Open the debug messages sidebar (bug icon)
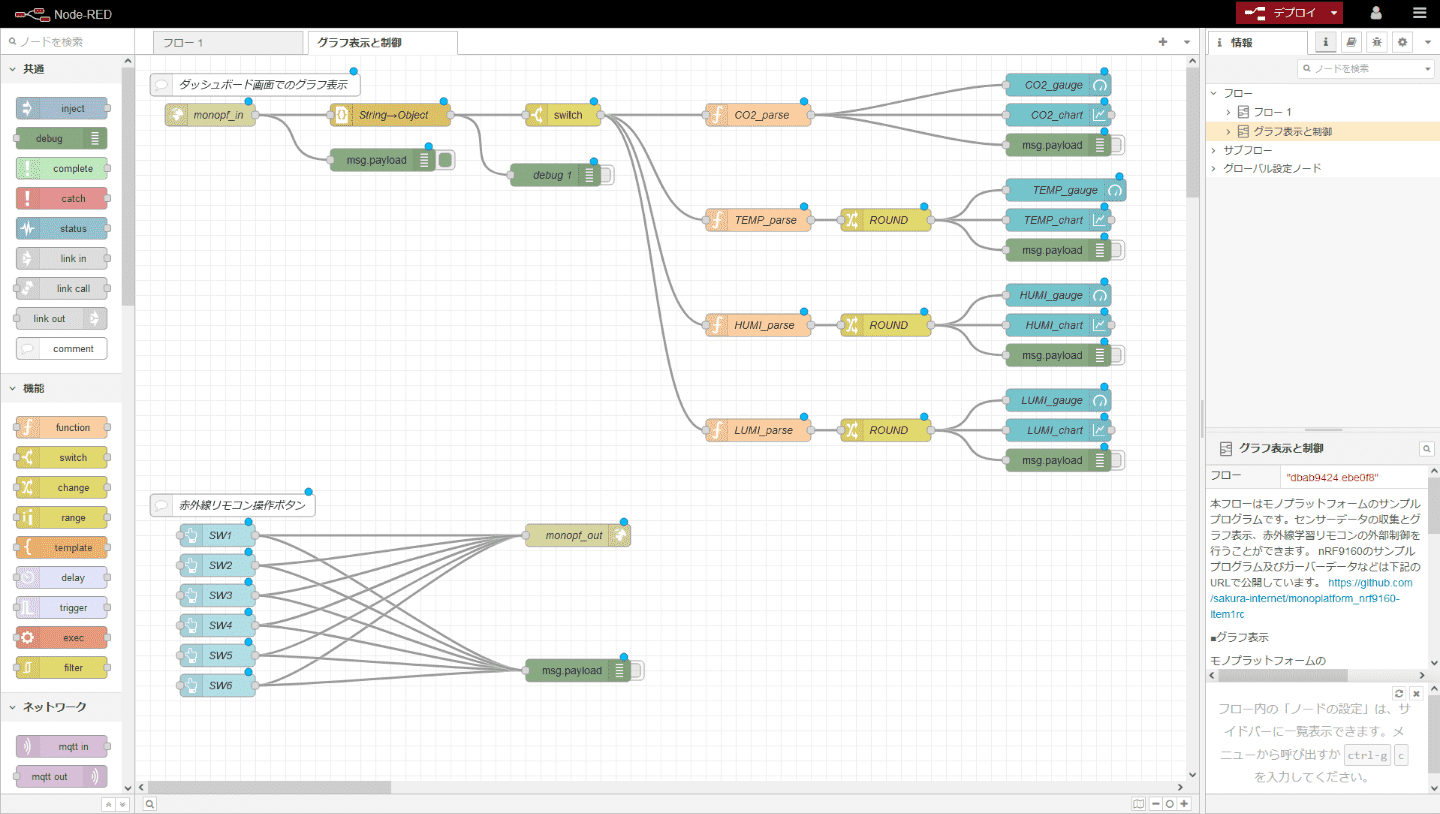Screen dimensions: 1440x814 [1377, 42]
